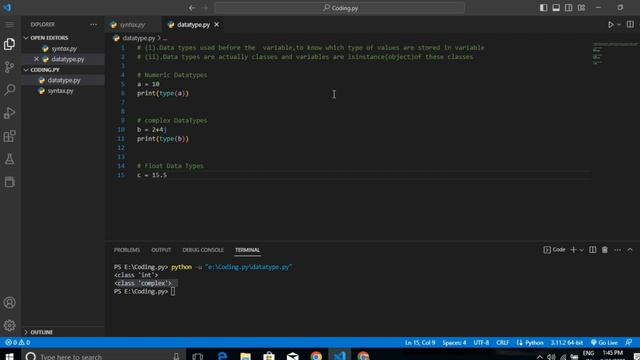The height and width of the screenshot is (360, 640).
Task: Open Customize Layout options
Action: pyautogui.click(x=581, y=8)
